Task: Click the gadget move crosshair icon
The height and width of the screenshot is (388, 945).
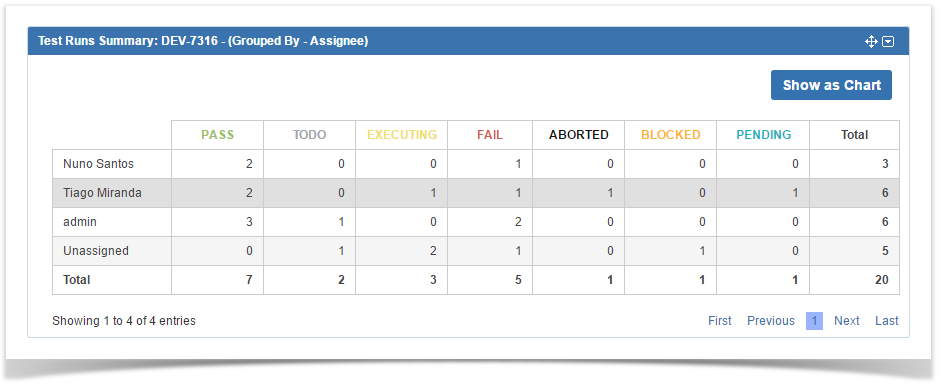Action: pos(871,42)
